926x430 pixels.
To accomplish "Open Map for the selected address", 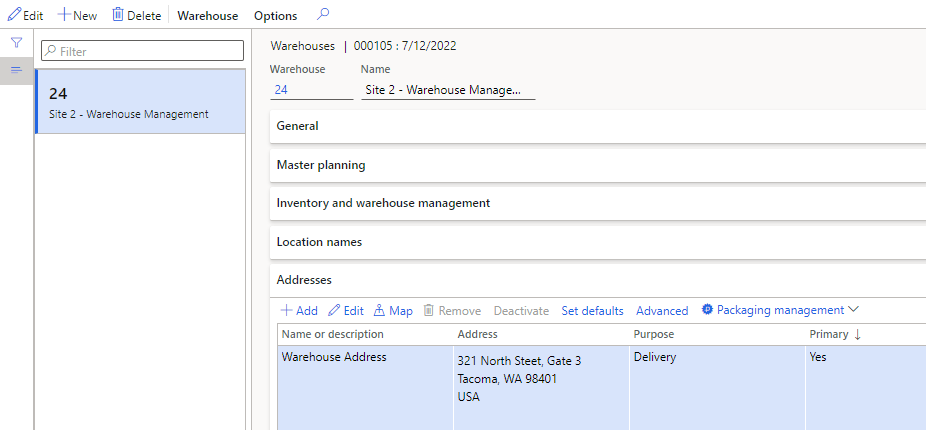I will [x=393, y=311].
